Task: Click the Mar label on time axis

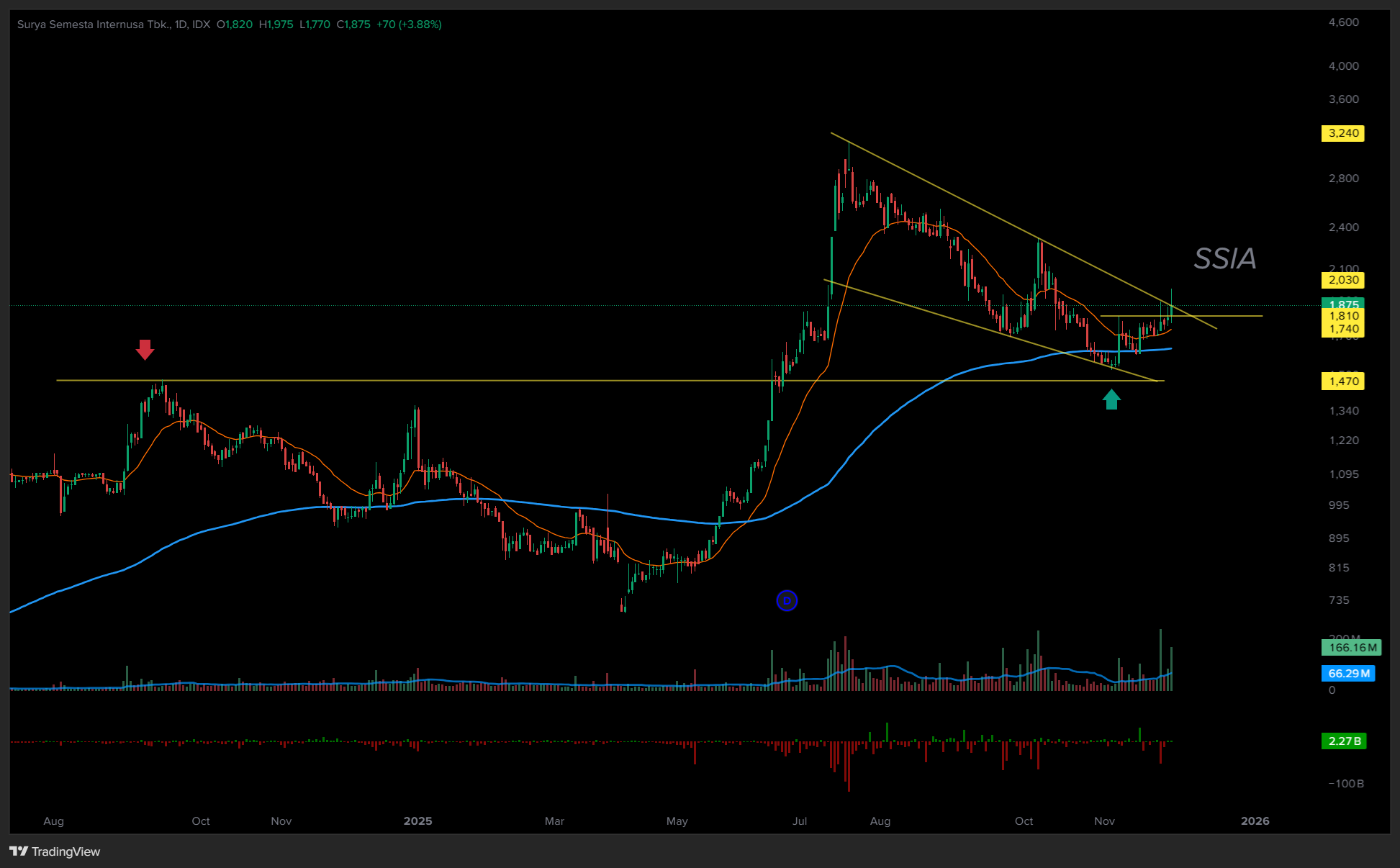Action: click(x=554, y=821)
